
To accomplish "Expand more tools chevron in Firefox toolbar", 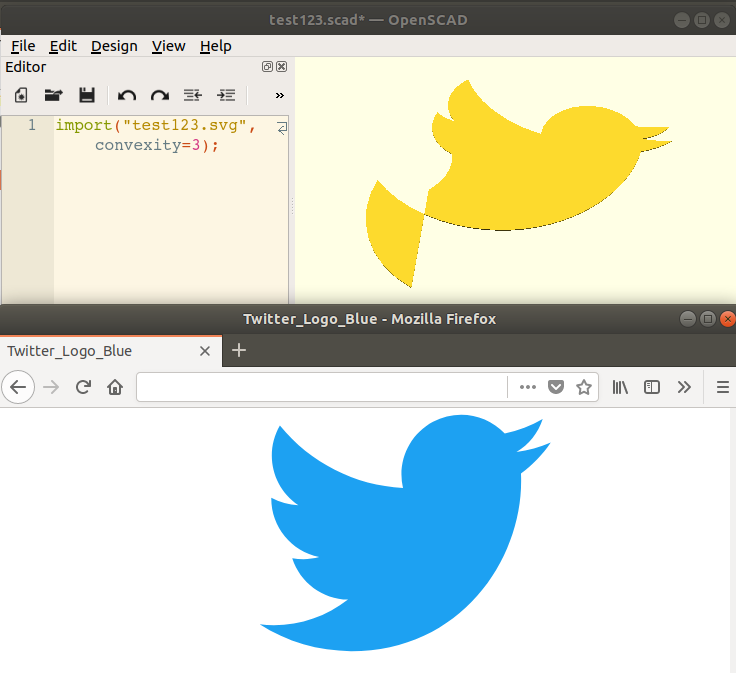I will tap(684, 387).
